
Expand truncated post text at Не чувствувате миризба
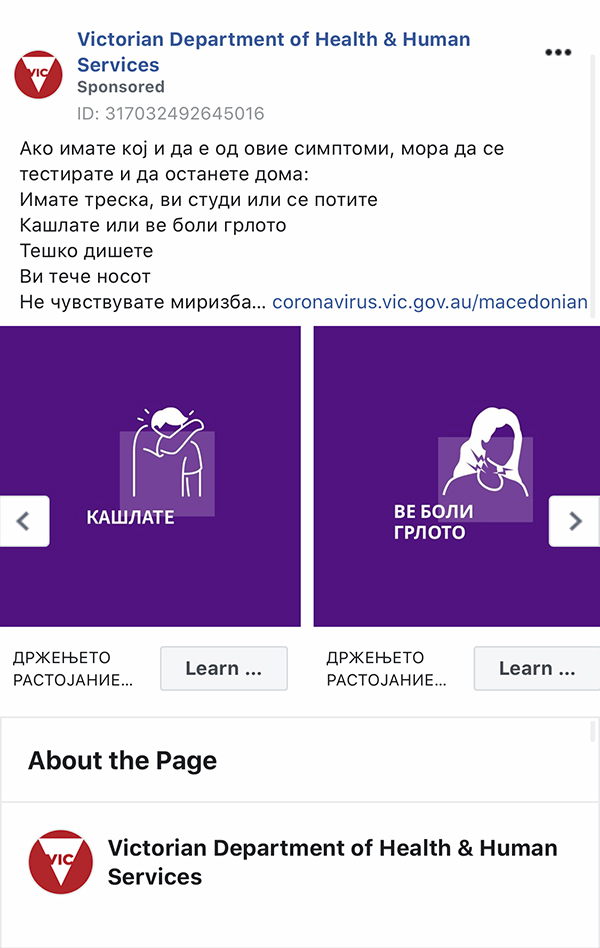pyautogui.click(x=143, y=302)
